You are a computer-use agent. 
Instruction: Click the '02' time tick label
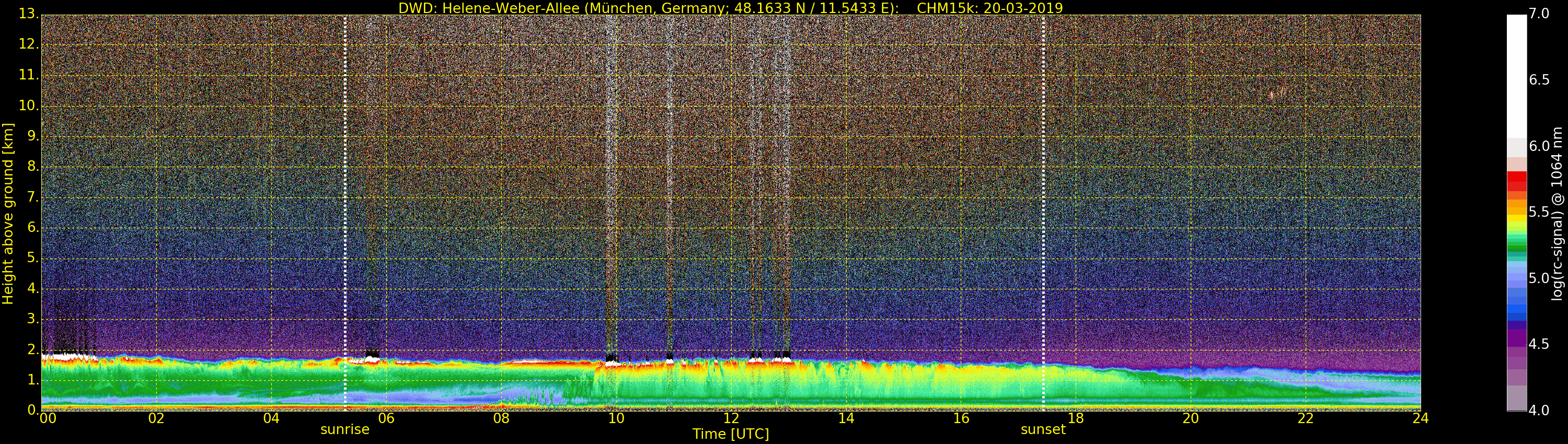[156, 418]
